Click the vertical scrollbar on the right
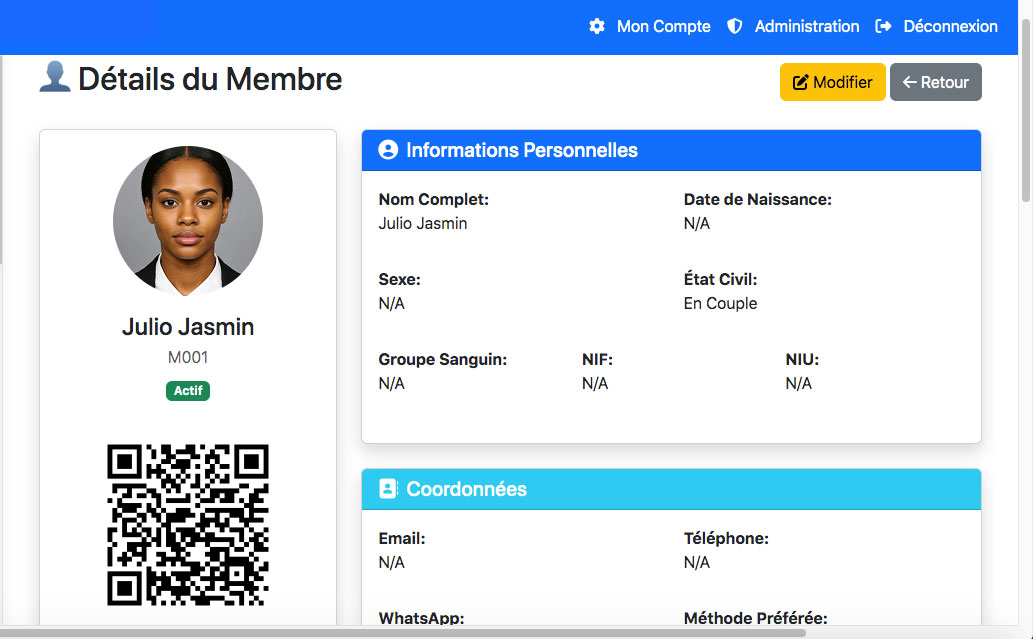The image size is (1033, 639). 1025,100
